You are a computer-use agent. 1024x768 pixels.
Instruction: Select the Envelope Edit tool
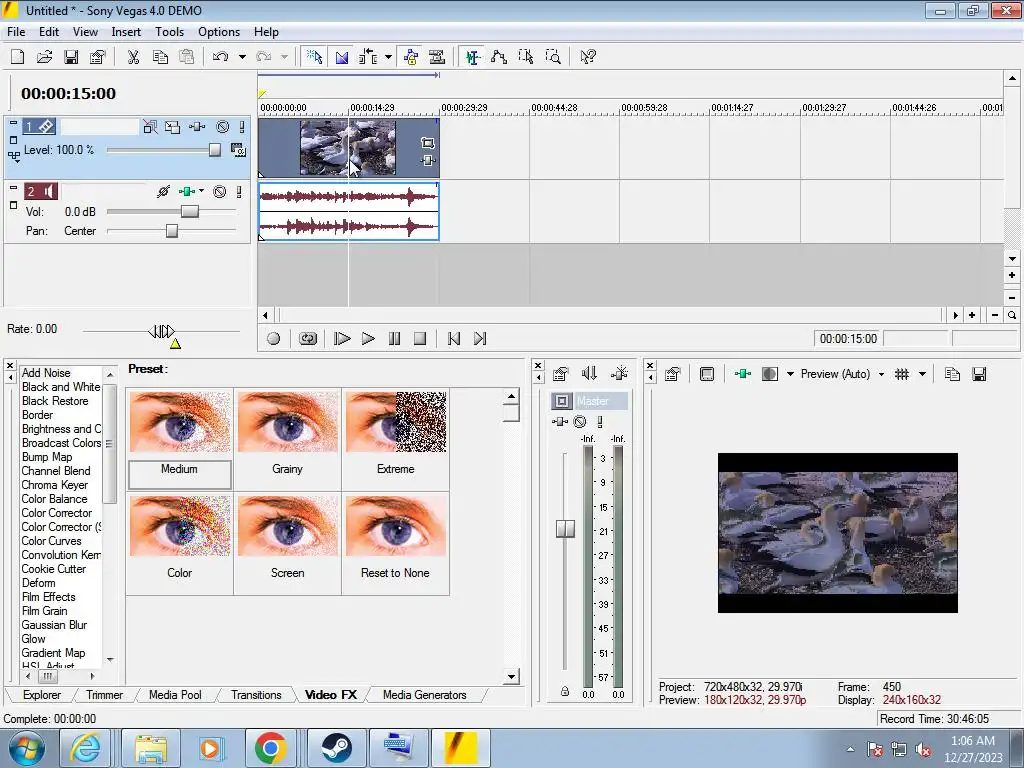499,57
